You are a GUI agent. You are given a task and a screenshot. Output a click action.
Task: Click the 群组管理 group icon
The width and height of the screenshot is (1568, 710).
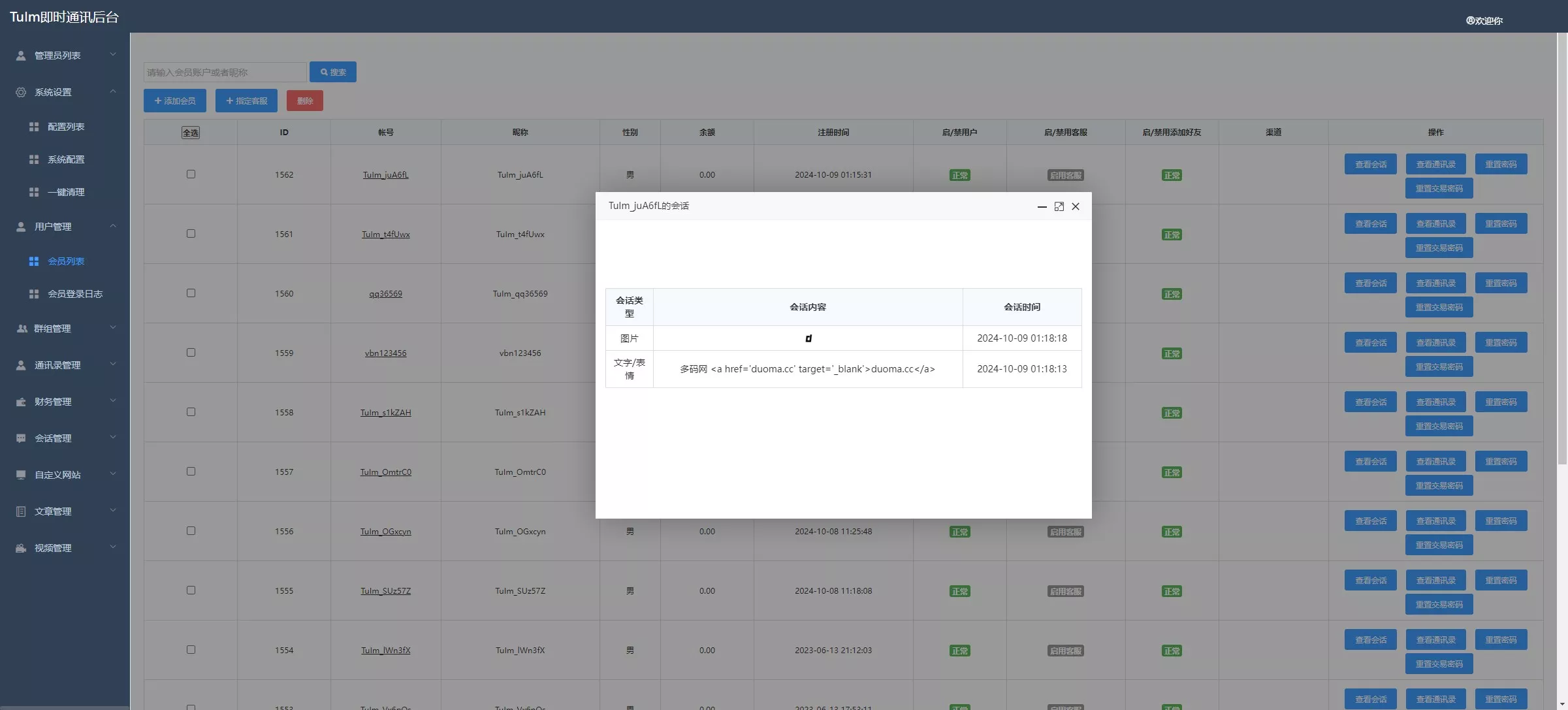pyautogui.click(x=22, y=329)
